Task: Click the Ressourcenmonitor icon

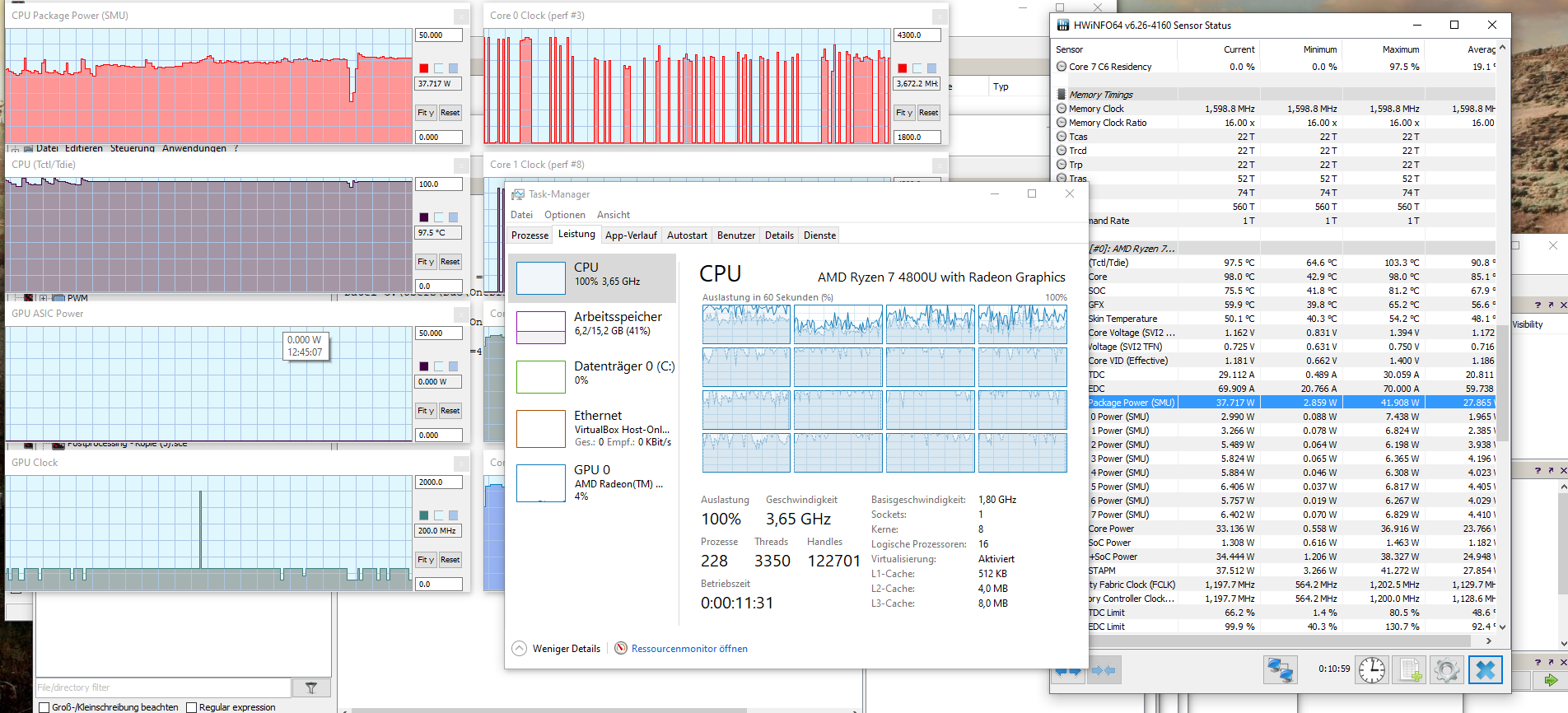Action: (x=621, y=648)
